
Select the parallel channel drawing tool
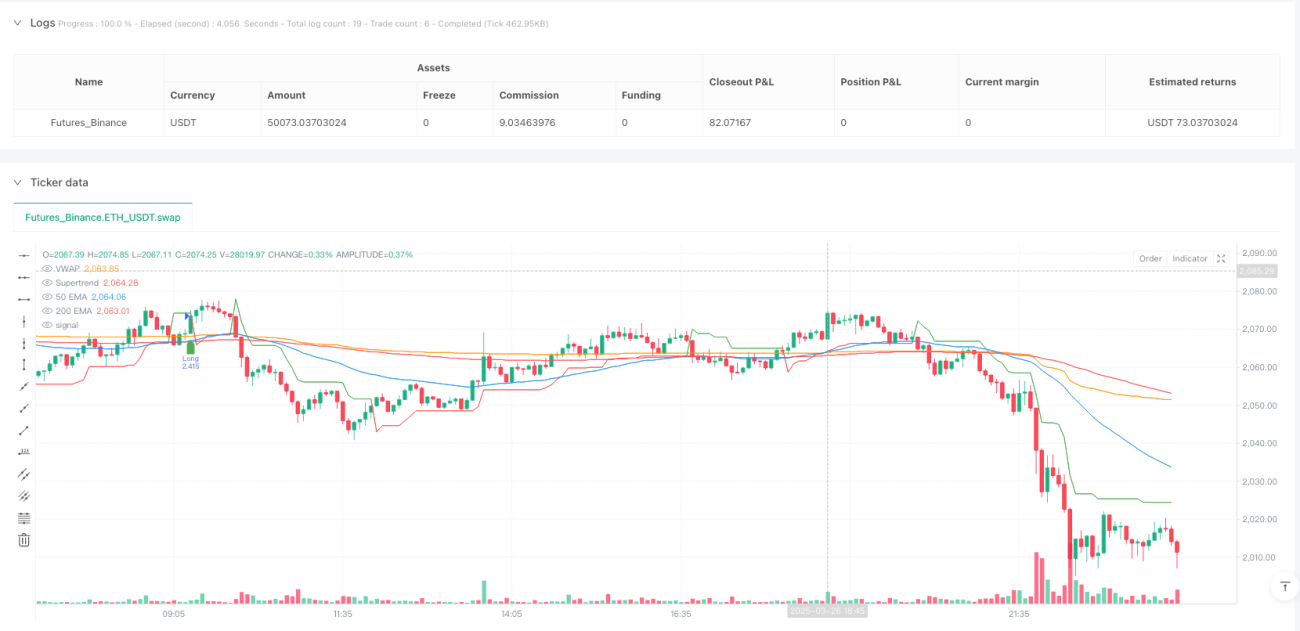[x=24, y=474]
